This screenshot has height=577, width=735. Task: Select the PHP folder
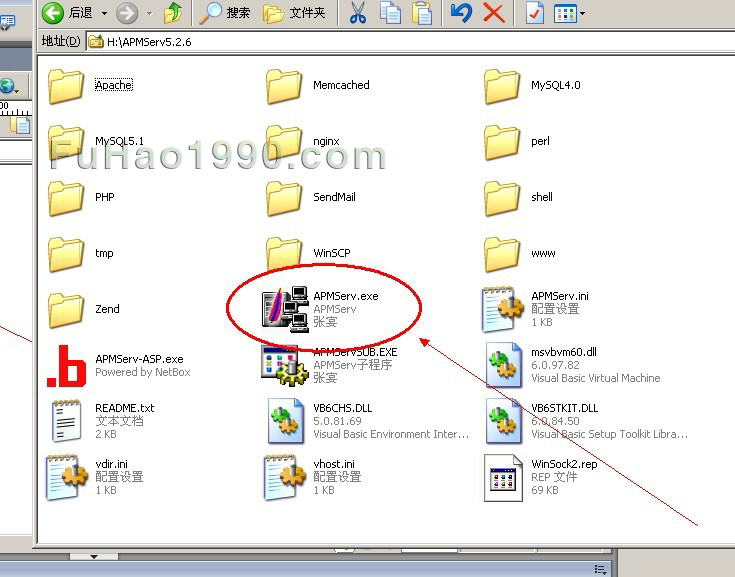[x=81, y=198]
